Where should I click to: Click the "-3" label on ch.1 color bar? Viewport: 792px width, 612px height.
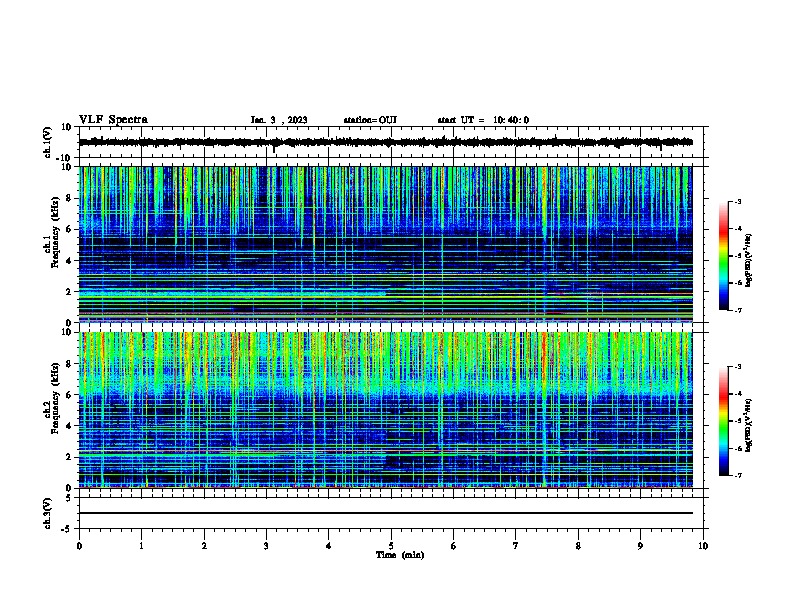point(737,202)
